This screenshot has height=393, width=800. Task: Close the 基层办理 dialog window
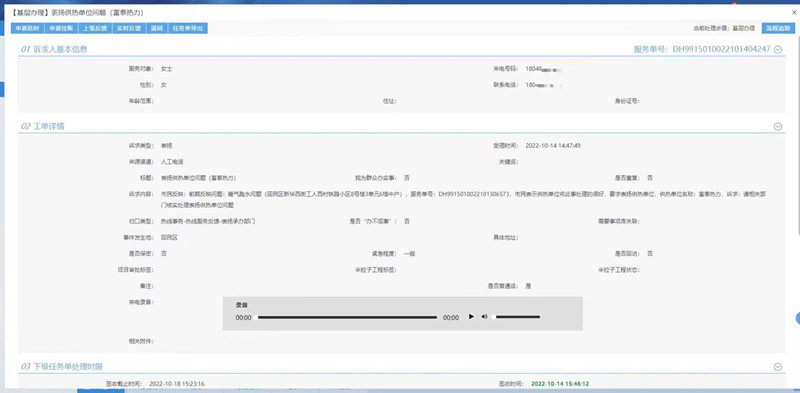[x=793, y=12]
